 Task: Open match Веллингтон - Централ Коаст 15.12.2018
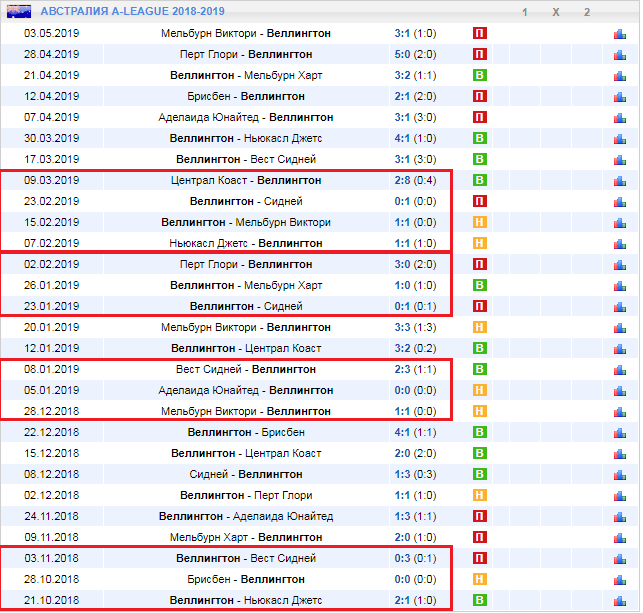tap(246, 453)
